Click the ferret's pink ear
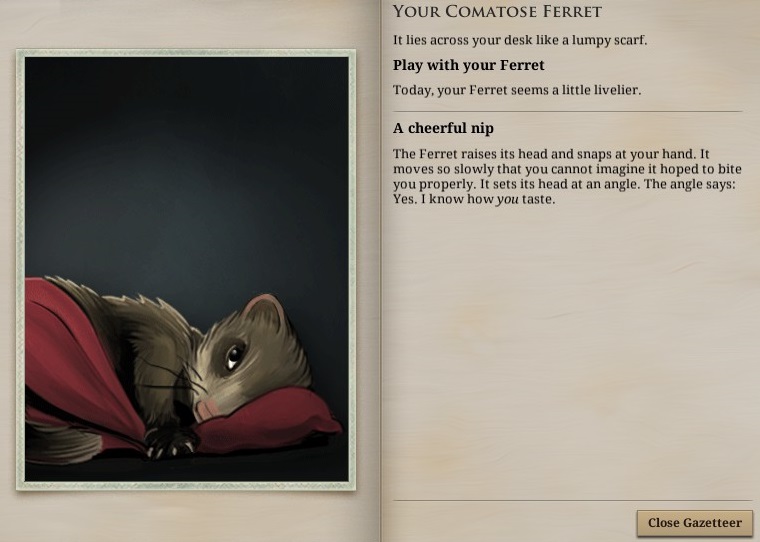The width and height of the screenshot is (760, 542). click(264, 308)
